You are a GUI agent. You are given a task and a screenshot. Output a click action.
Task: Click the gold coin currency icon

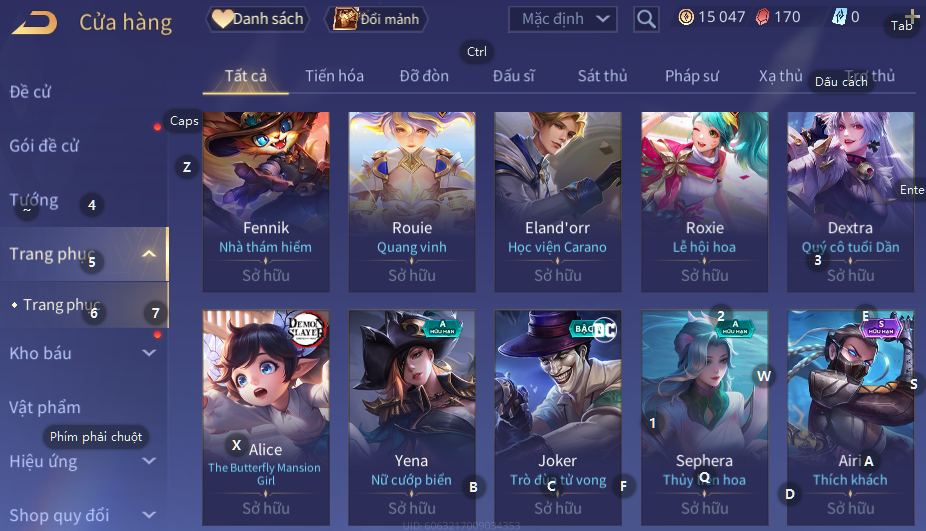[686, 17]
